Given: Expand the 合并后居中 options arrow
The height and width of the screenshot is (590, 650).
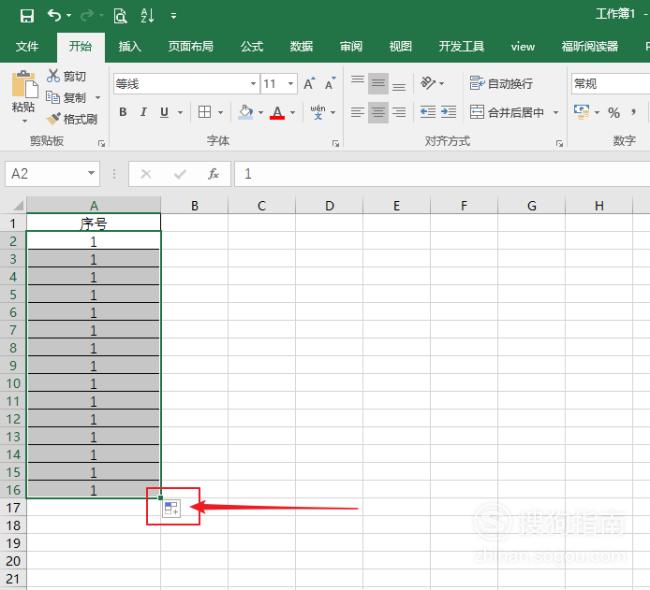Looking at the screenshot, I should (555, 112).
